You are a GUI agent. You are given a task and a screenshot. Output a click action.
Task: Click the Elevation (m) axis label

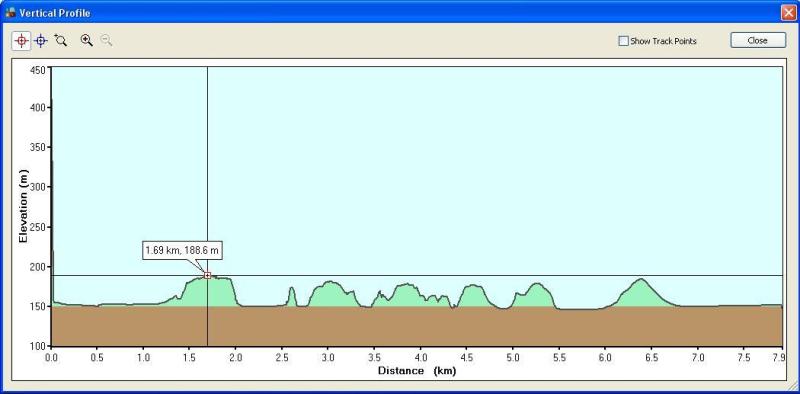(x=23, y=206)
